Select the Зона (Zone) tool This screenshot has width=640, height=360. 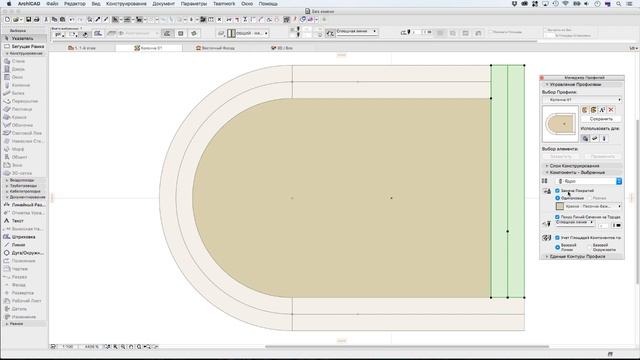(24, 165)
